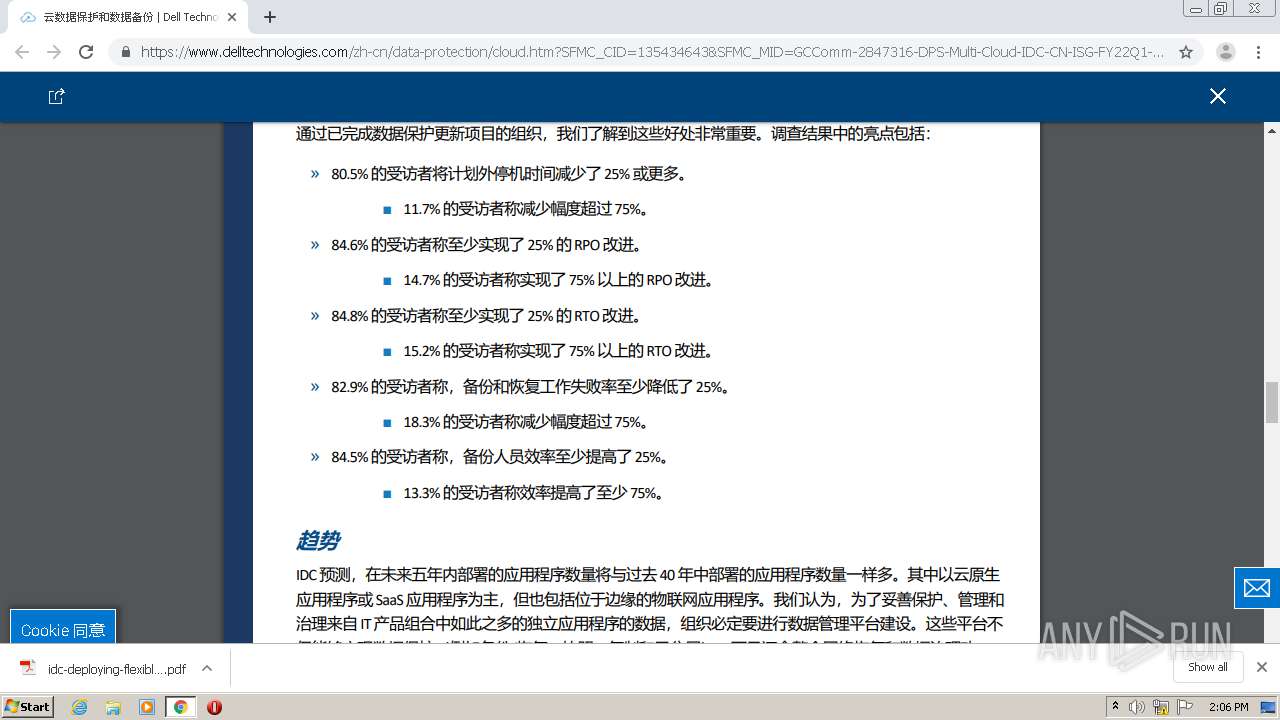Click the address bar URL

tap(652, 52)
